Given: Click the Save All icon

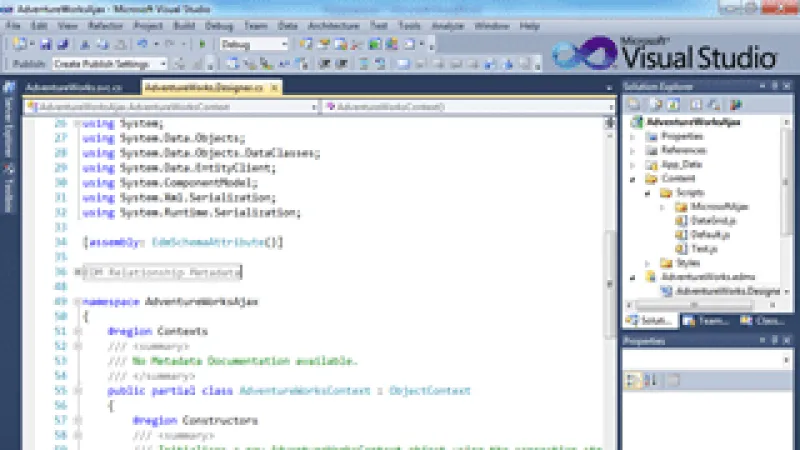Looking at the screenshot, I should tap(63, 44).
